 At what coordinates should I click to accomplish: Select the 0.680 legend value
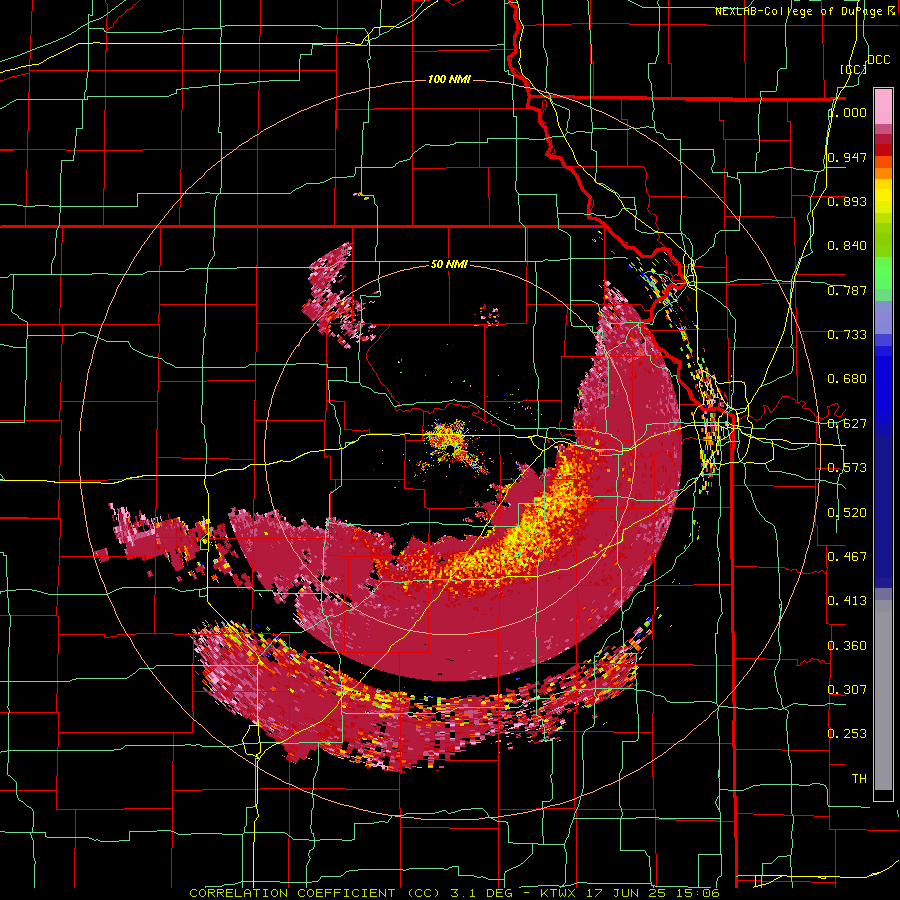pyautogui.click(x=847, y=379)
